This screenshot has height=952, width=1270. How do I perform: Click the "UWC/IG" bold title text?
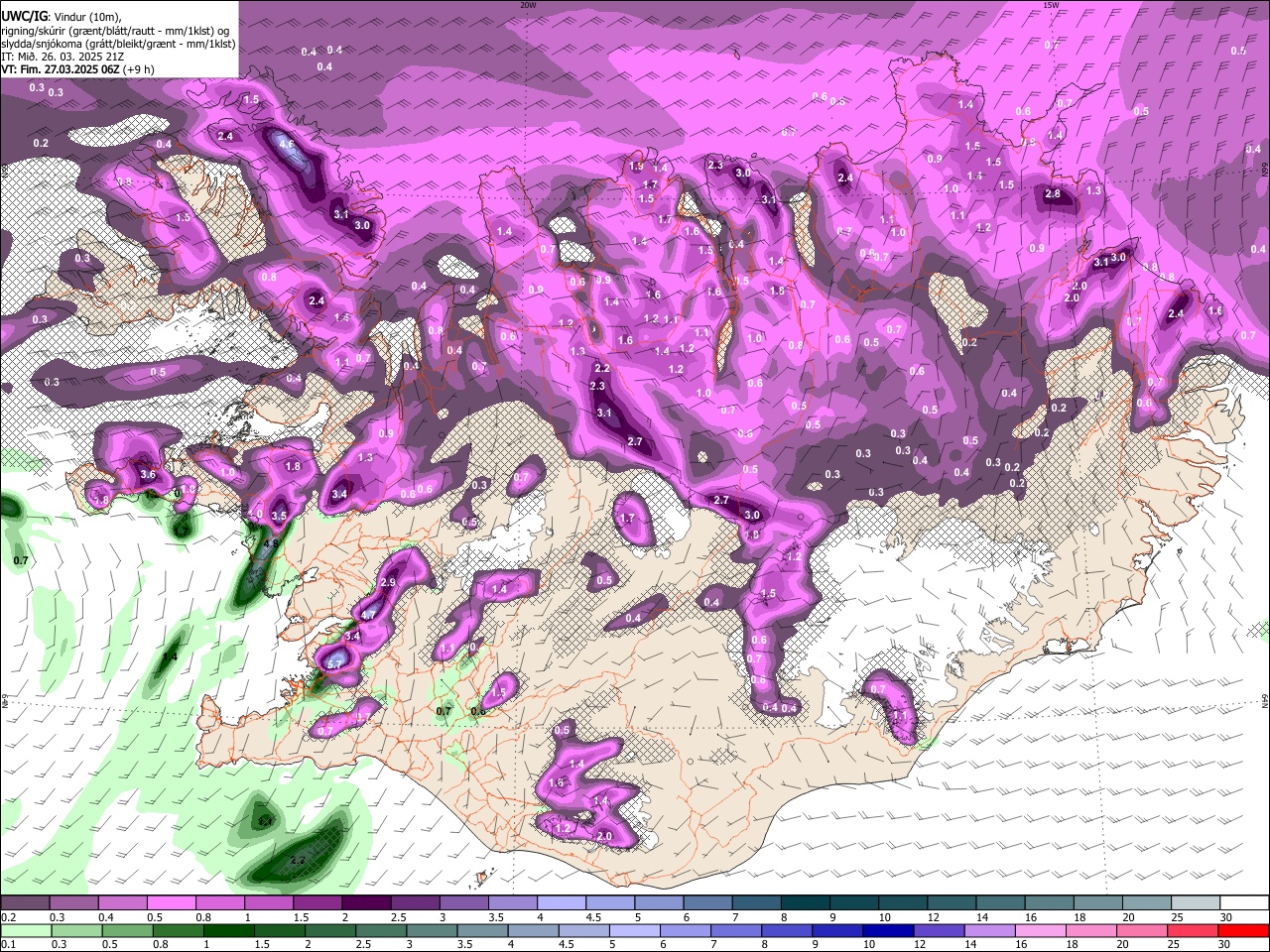pyautogui.click(x=25, y=17)
